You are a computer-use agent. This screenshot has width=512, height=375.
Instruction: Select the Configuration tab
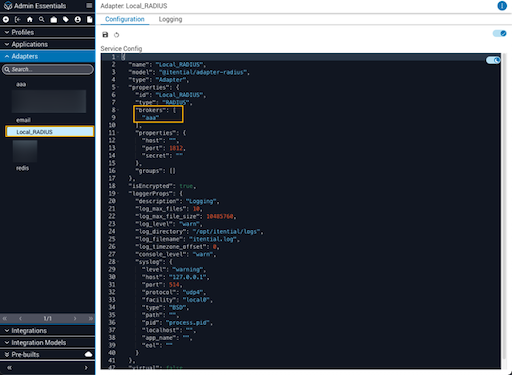click(x=125, y=19)
